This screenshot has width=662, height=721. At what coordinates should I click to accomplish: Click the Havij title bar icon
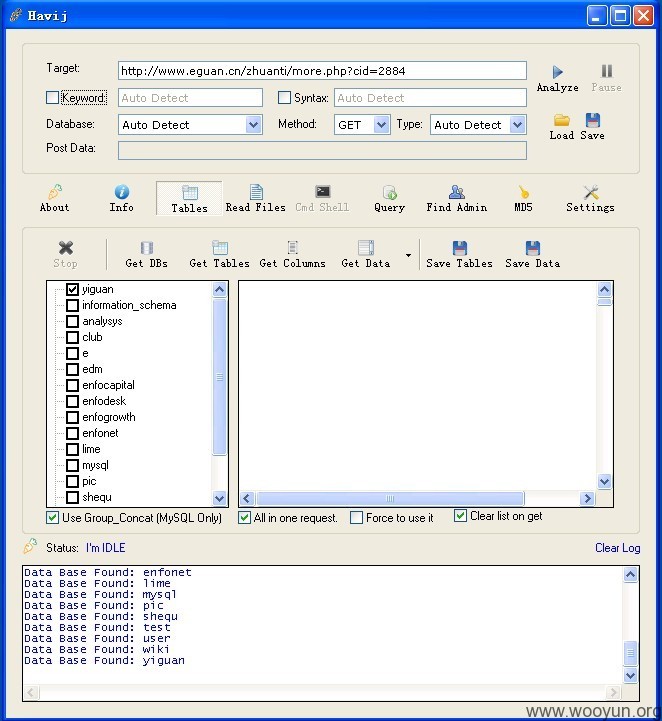[x=16, y=15]
